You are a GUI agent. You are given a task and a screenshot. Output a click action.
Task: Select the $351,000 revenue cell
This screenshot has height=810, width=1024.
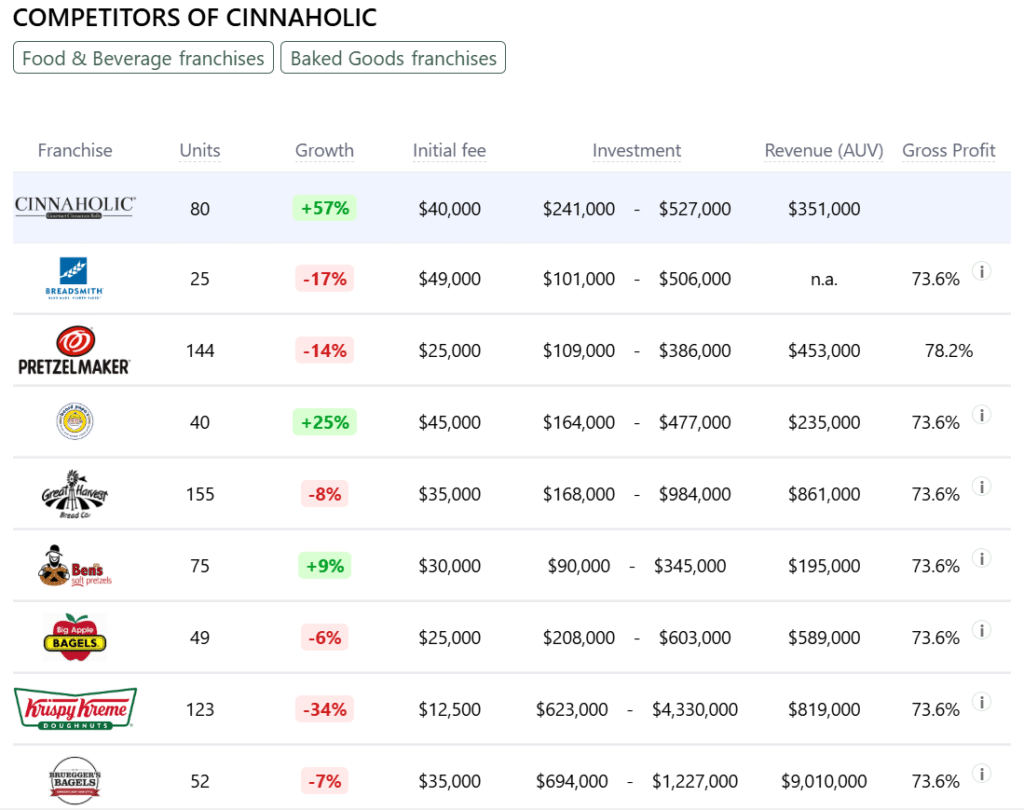point(824,209)
